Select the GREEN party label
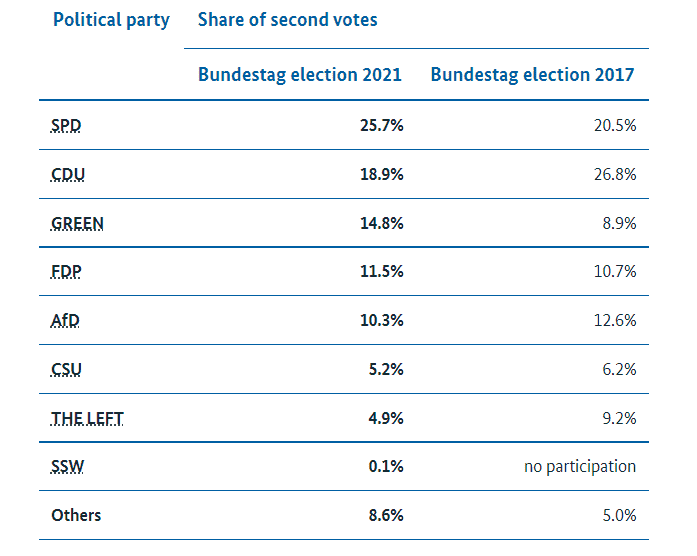The width and height of the screenshot is (697, 556). tap(77, 224)
